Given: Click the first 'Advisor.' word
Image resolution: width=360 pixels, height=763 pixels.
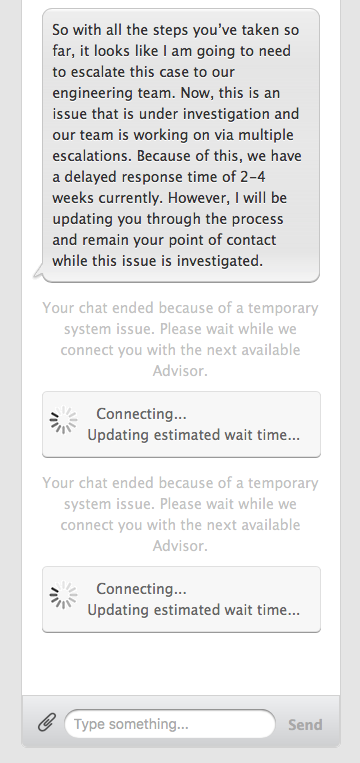Looking at the screenshot, I should pyautogui.click(x=180, y=371).
